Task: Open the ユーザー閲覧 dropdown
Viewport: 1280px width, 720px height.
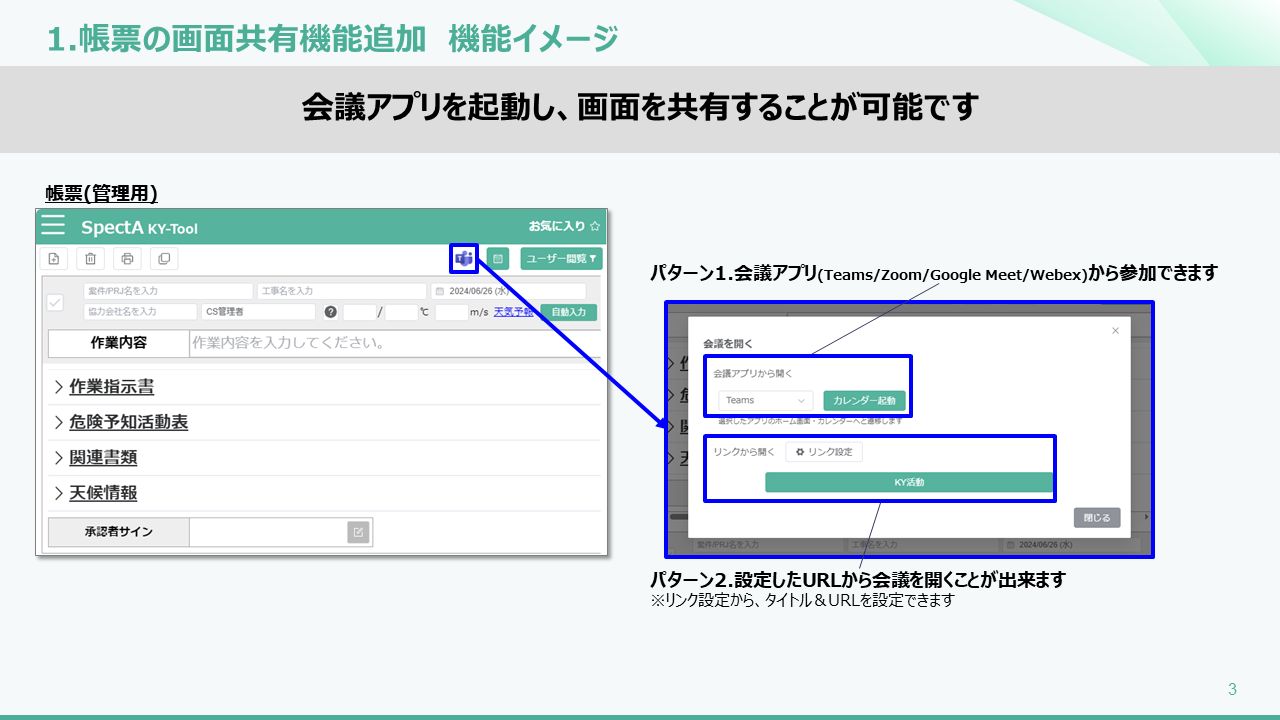Action: pos(561,259)
